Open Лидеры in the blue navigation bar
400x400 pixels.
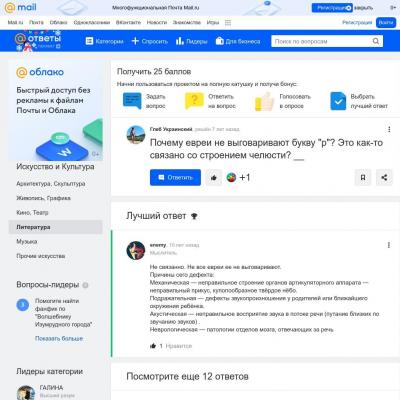192,41
